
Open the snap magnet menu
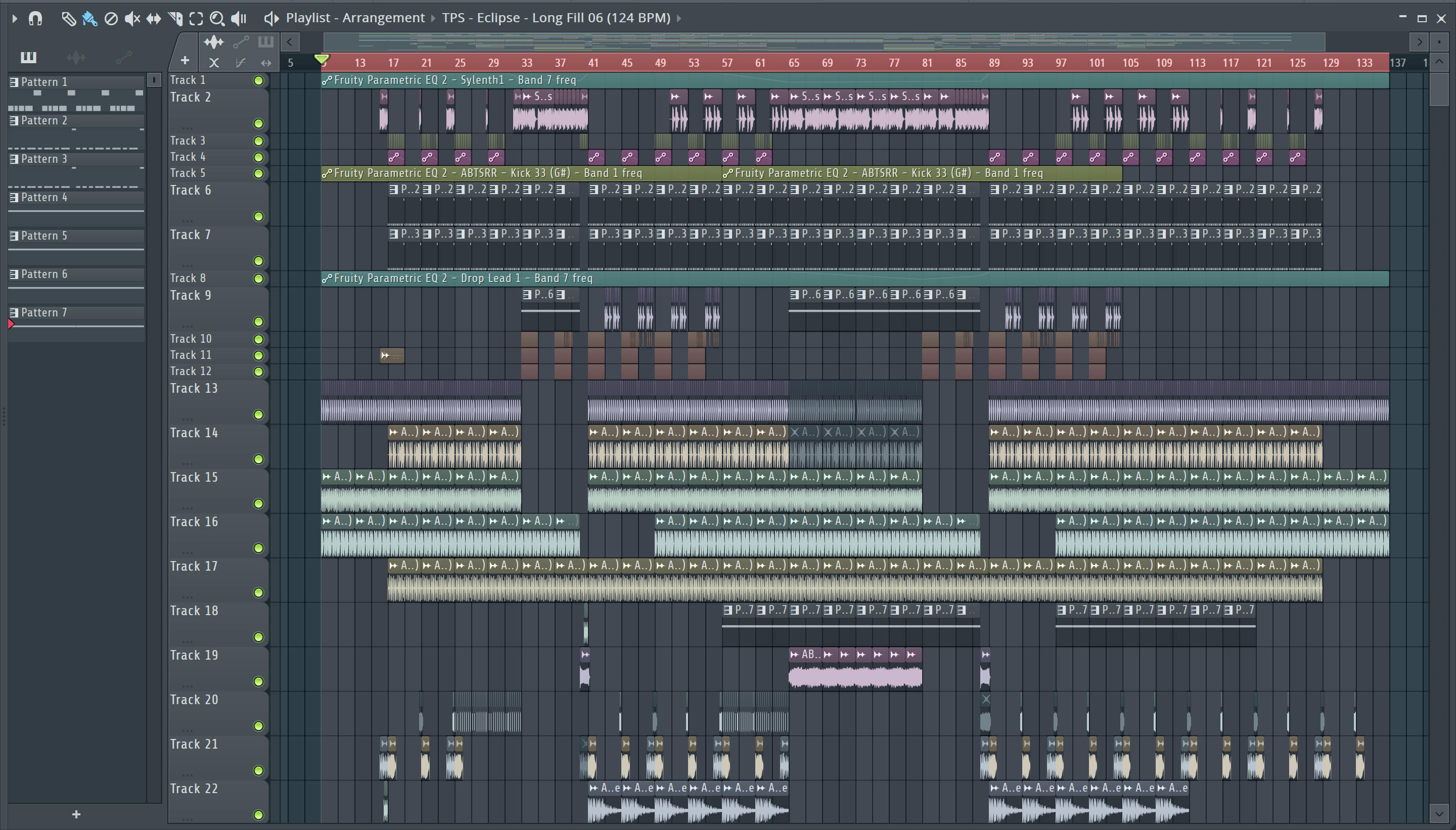[x=35, y=18]
